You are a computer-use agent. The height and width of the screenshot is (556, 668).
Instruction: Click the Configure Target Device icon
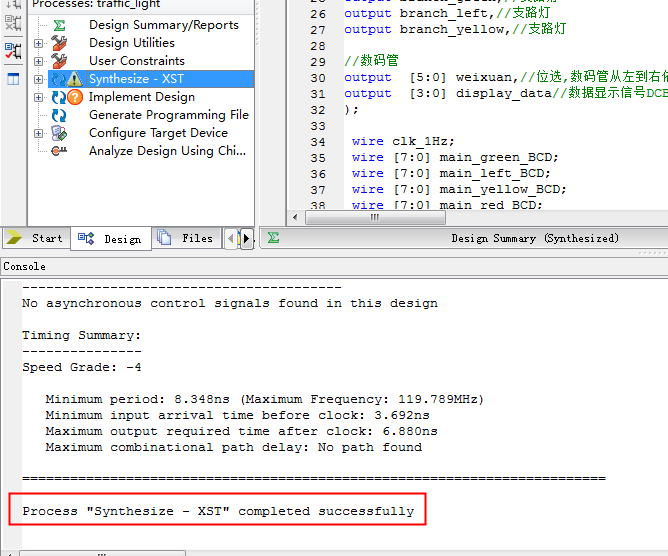(x=59, y=133)
